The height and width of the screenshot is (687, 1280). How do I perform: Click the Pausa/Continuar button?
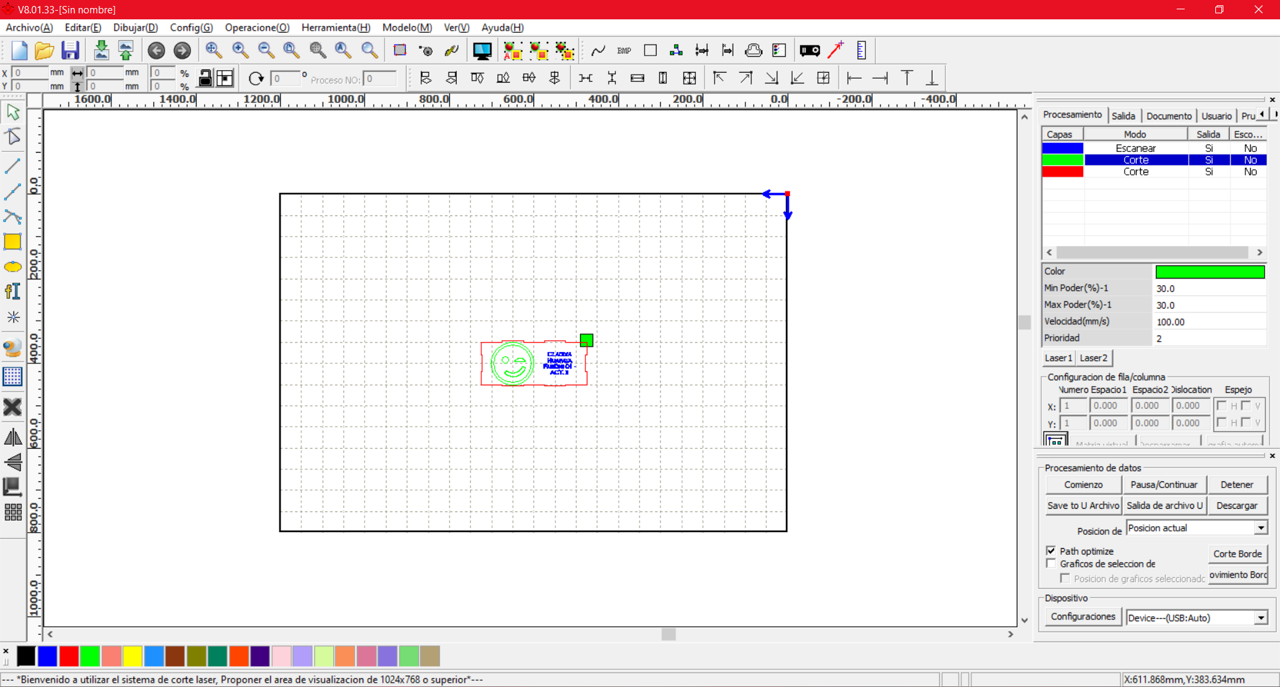click(1164, 485)
